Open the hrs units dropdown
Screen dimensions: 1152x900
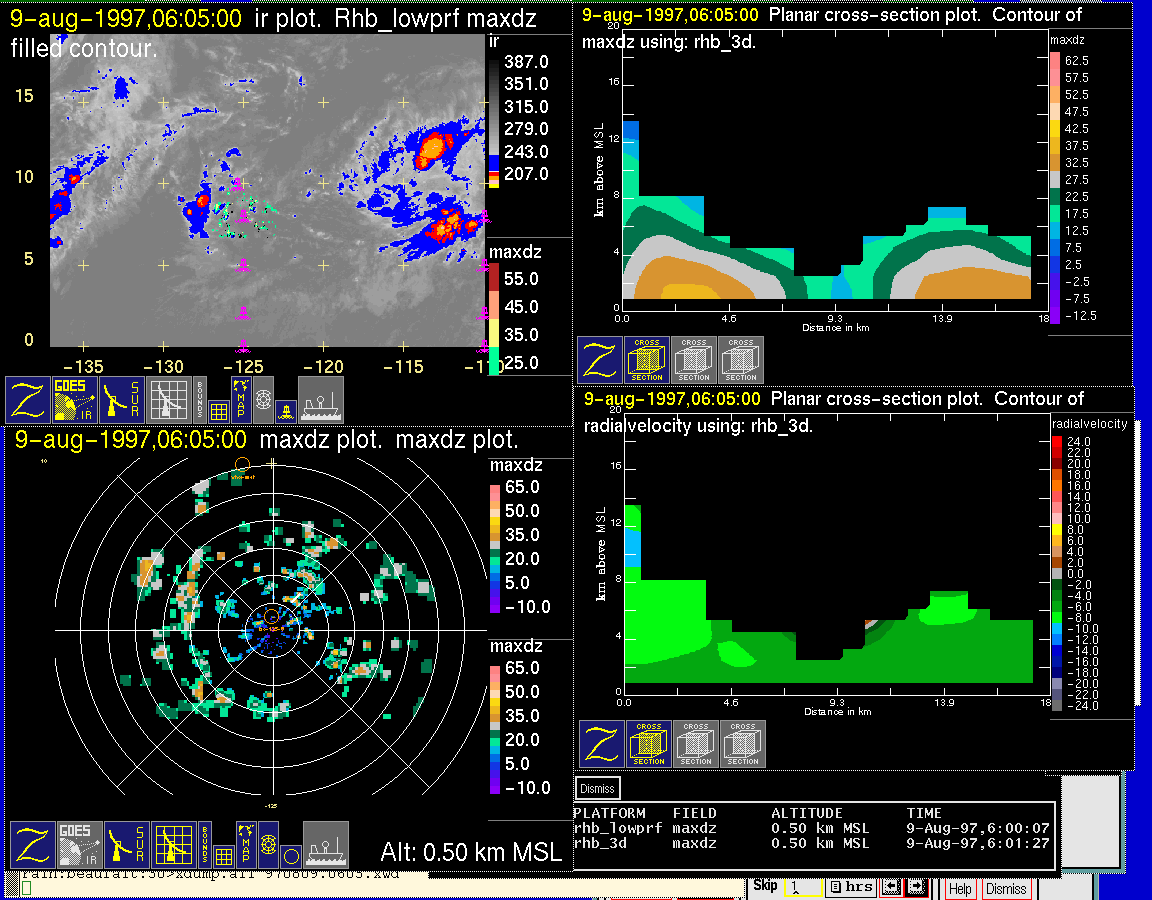(852, 887)
